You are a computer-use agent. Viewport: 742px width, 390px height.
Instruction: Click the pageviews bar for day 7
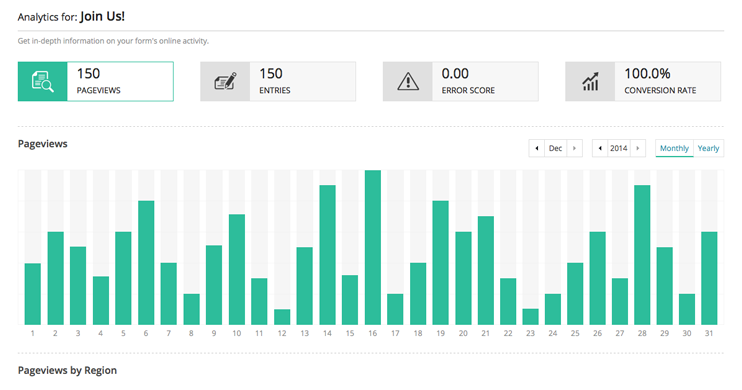pyautogui.click(x=169, y=293)
